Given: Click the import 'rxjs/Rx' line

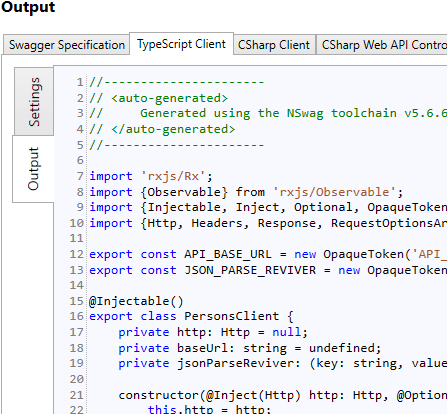Looking at the screenshot, I should 151,176.
